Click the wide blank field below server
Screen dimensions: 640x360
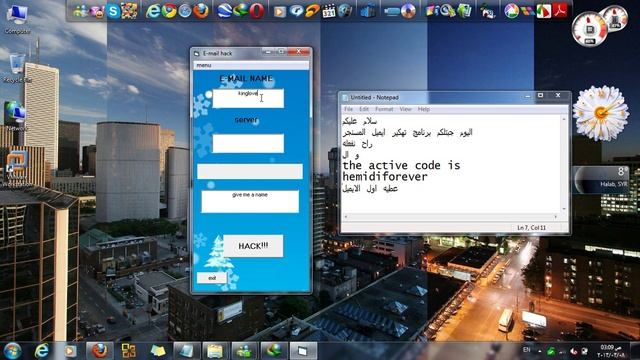coord(250,171)
